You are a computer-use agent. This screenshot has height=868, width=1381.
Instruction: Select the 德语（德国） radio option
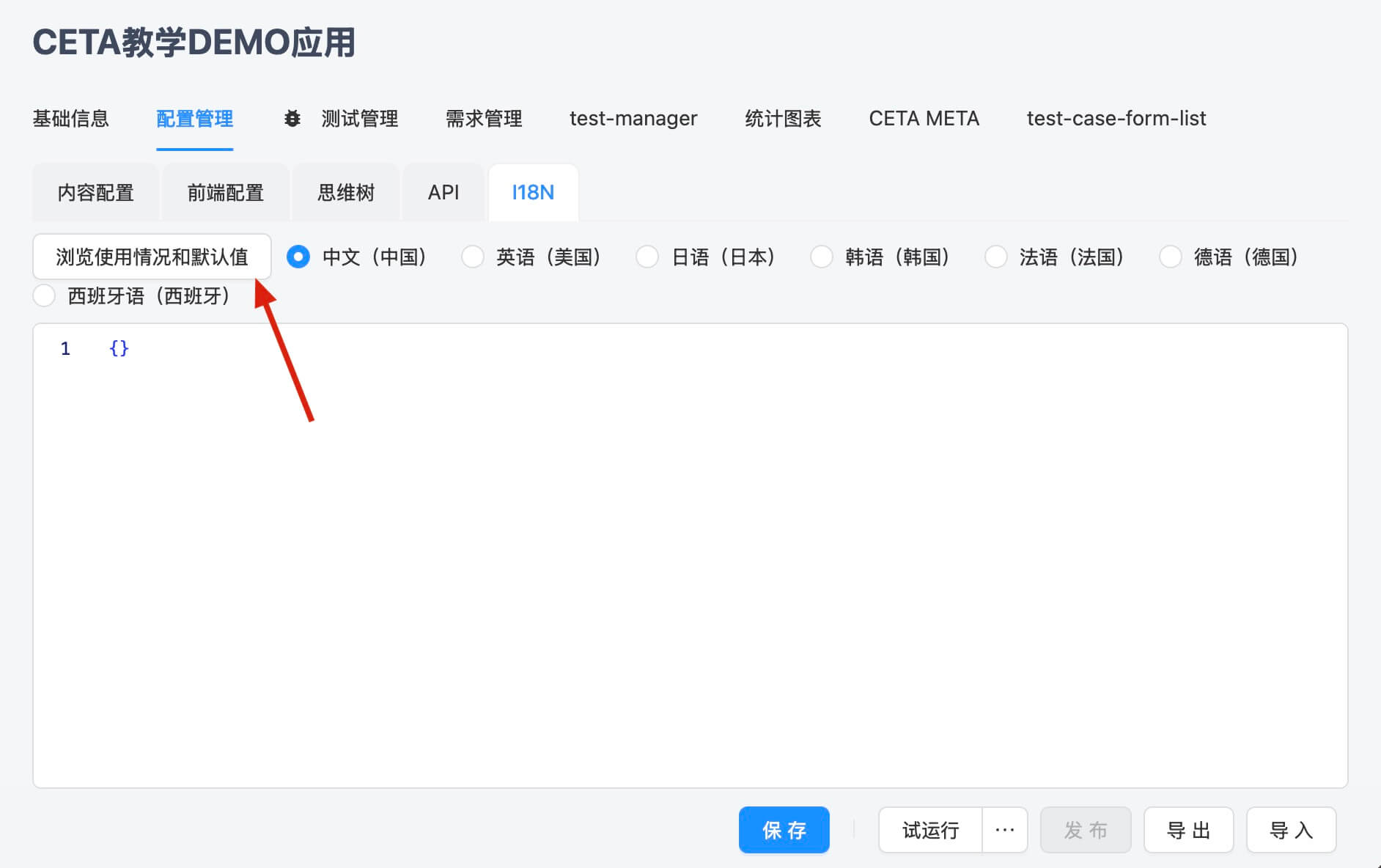click(1171, 257)
